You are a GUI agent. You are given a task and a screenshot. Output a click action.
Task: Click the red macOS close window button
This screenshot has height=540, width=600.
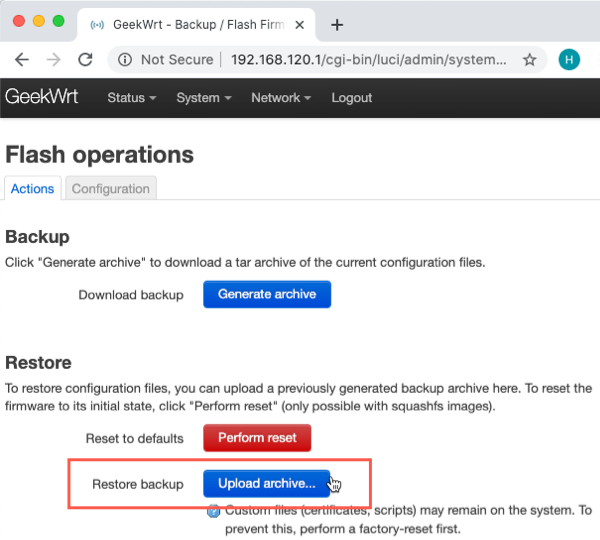click(19, 21)
